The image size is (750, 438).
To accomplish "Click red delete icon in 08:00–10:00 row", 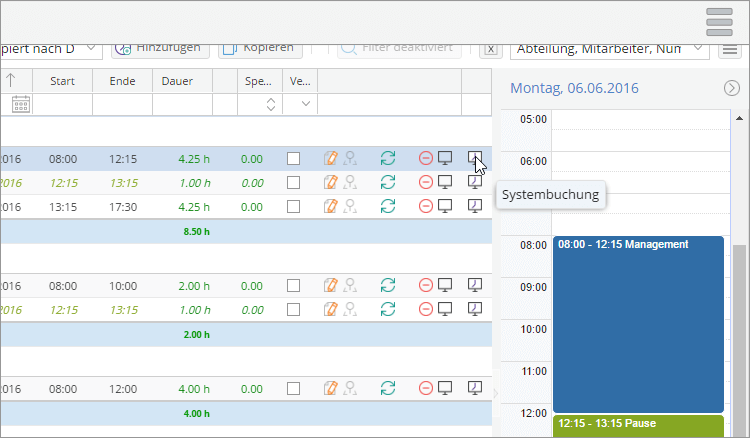I will [x=426, y=285].
